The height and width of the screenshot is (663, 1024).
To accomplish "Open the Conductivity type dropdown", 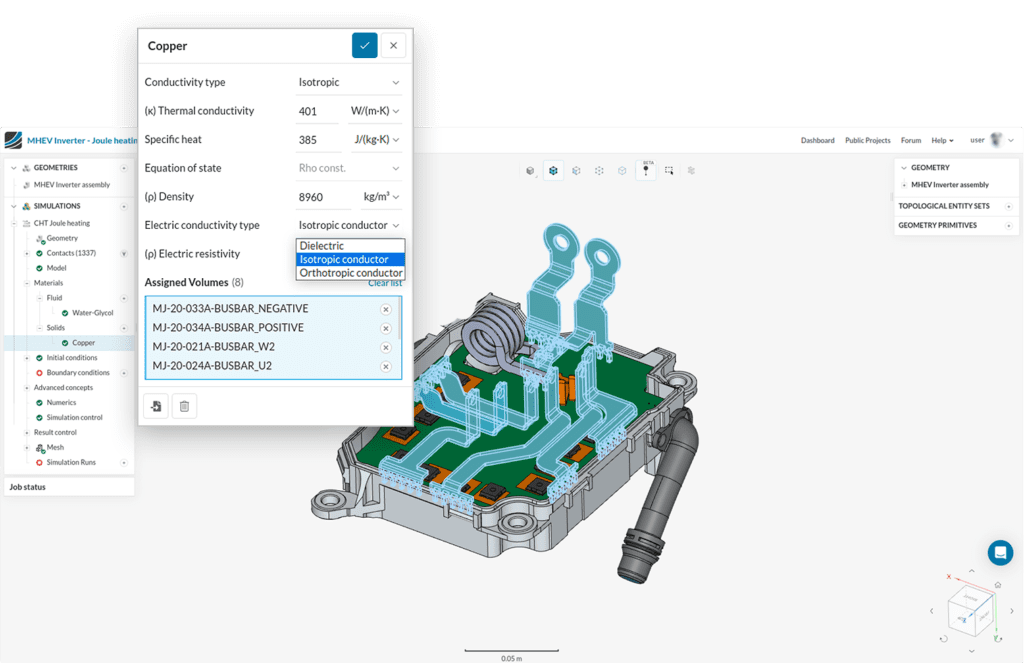I will (x=349, y=81).
